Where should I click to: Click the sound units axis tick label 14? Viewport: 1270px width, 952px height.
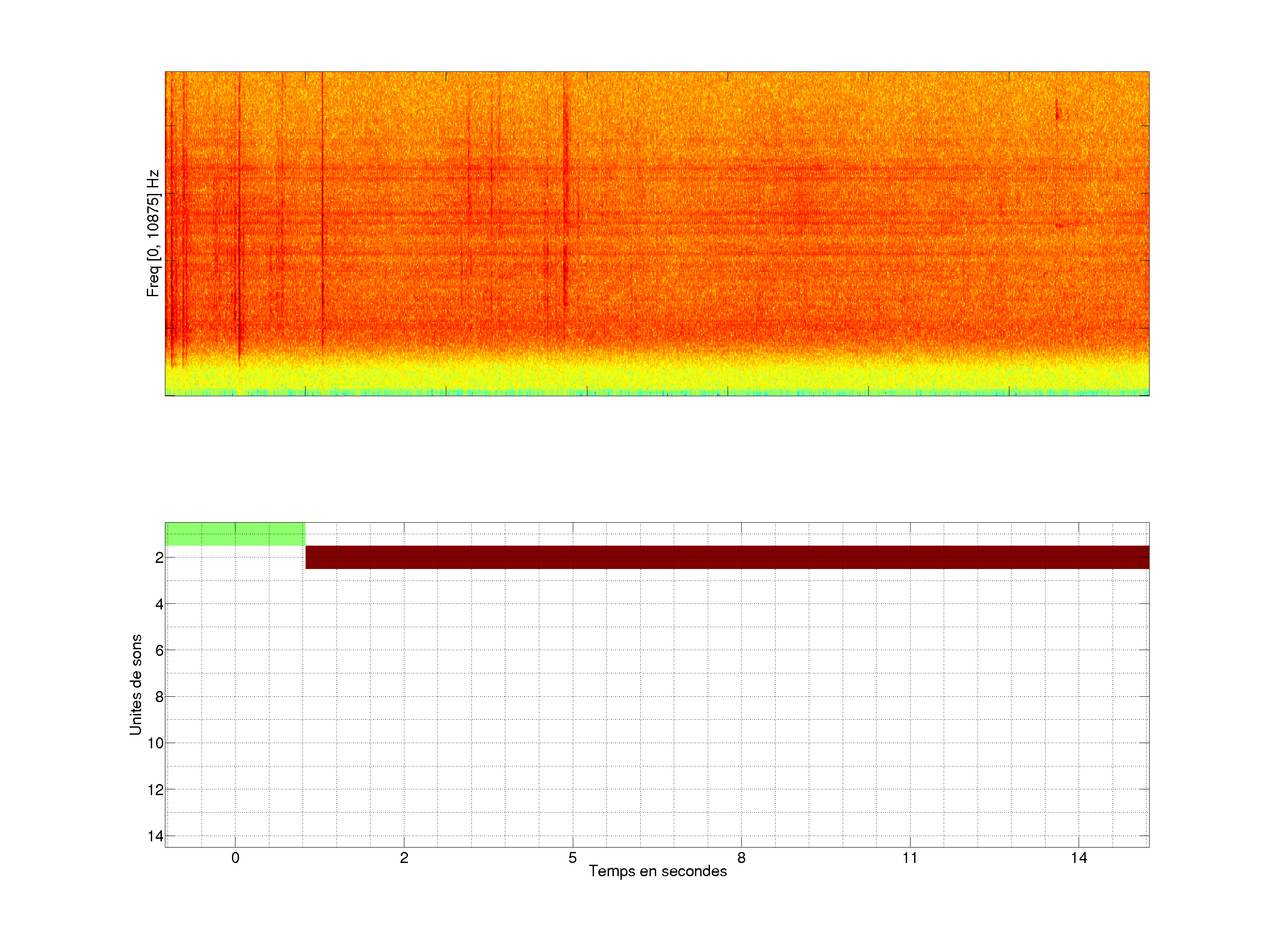(156, 836)
